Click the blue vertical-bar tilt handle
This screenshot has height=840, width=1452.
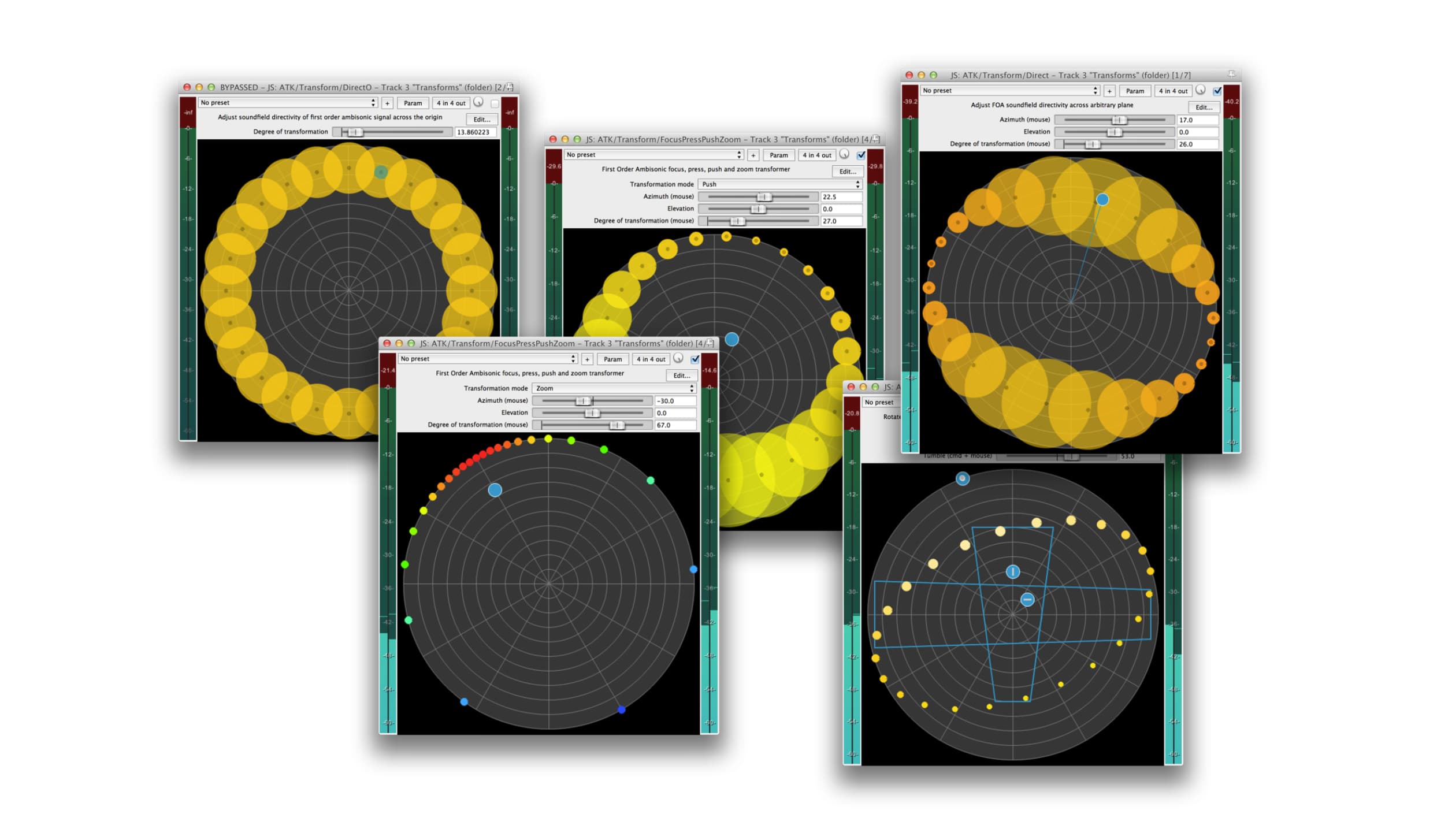1013,572
